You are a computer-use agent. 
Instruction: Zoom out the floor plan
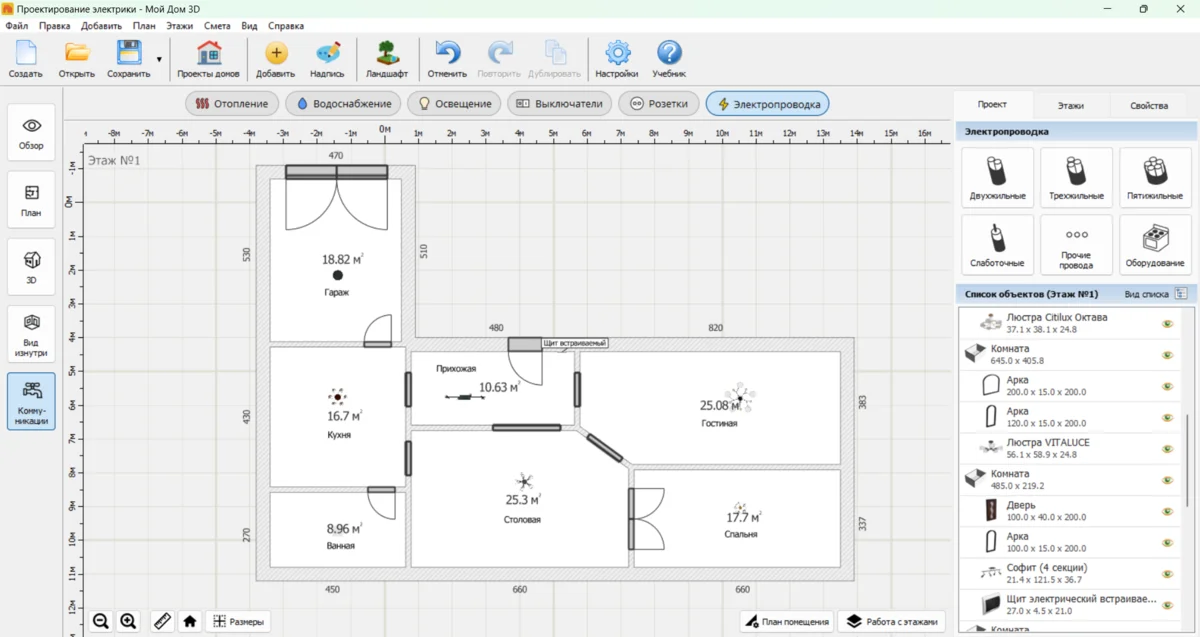101,621
